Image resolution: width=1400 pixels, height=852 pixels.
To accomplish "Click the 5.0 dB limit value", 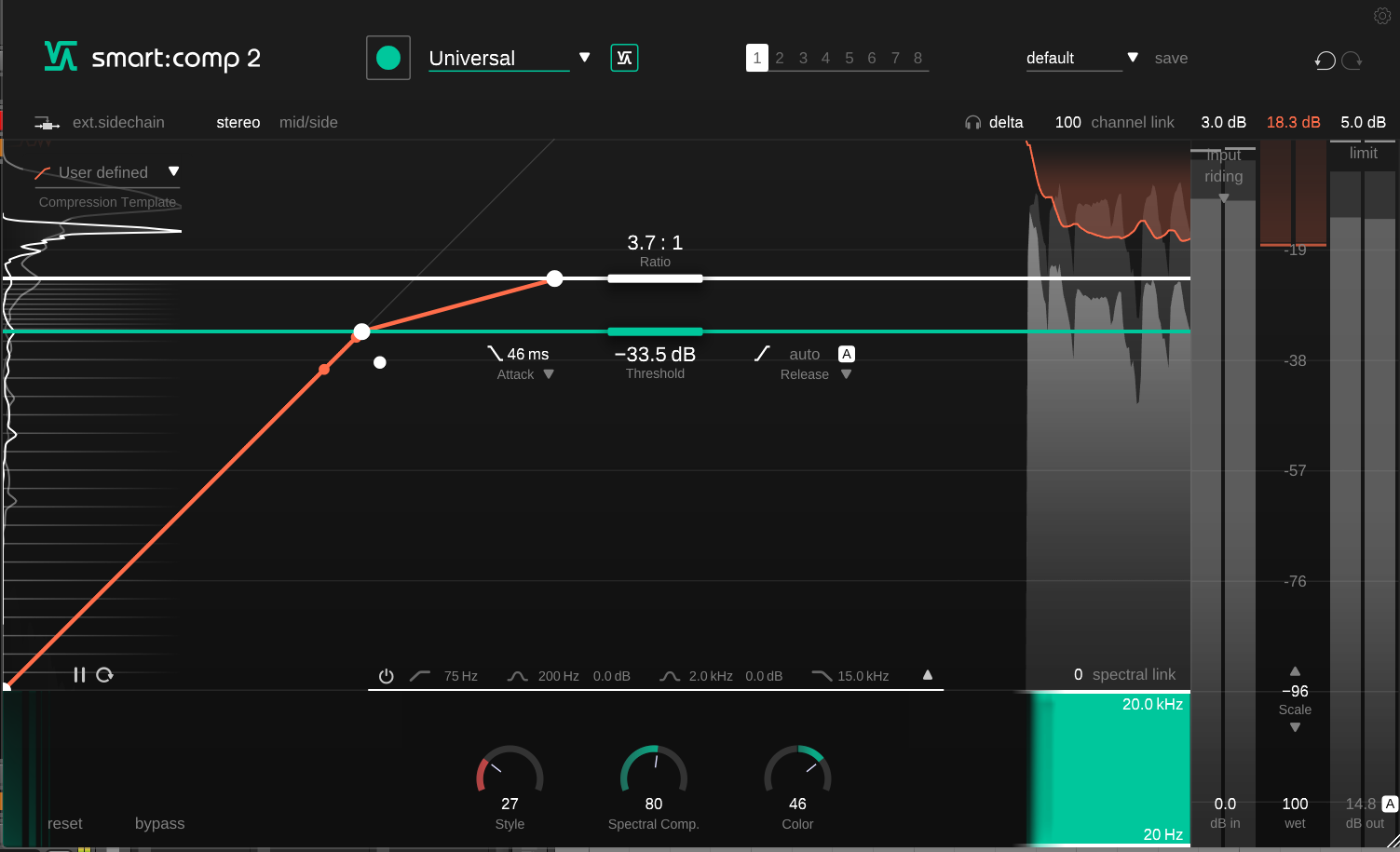I will (1363, 123).
